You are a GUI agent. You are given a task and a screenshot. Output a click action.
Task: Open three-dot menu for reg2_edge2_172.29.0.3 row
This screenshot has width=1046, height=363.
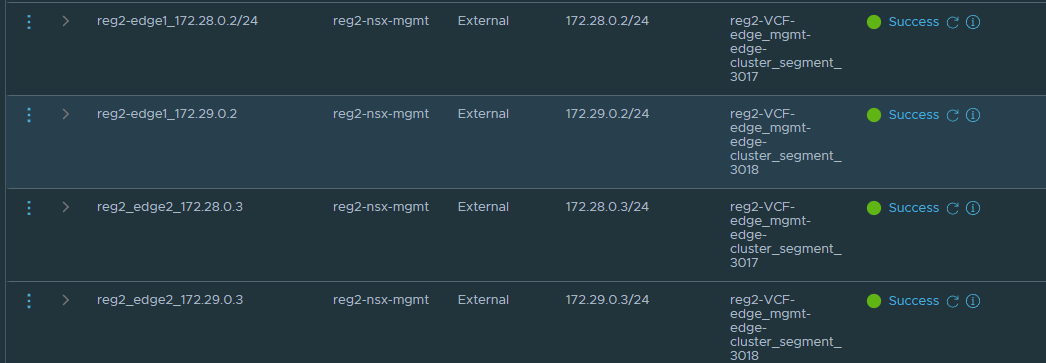coord(29,301)
